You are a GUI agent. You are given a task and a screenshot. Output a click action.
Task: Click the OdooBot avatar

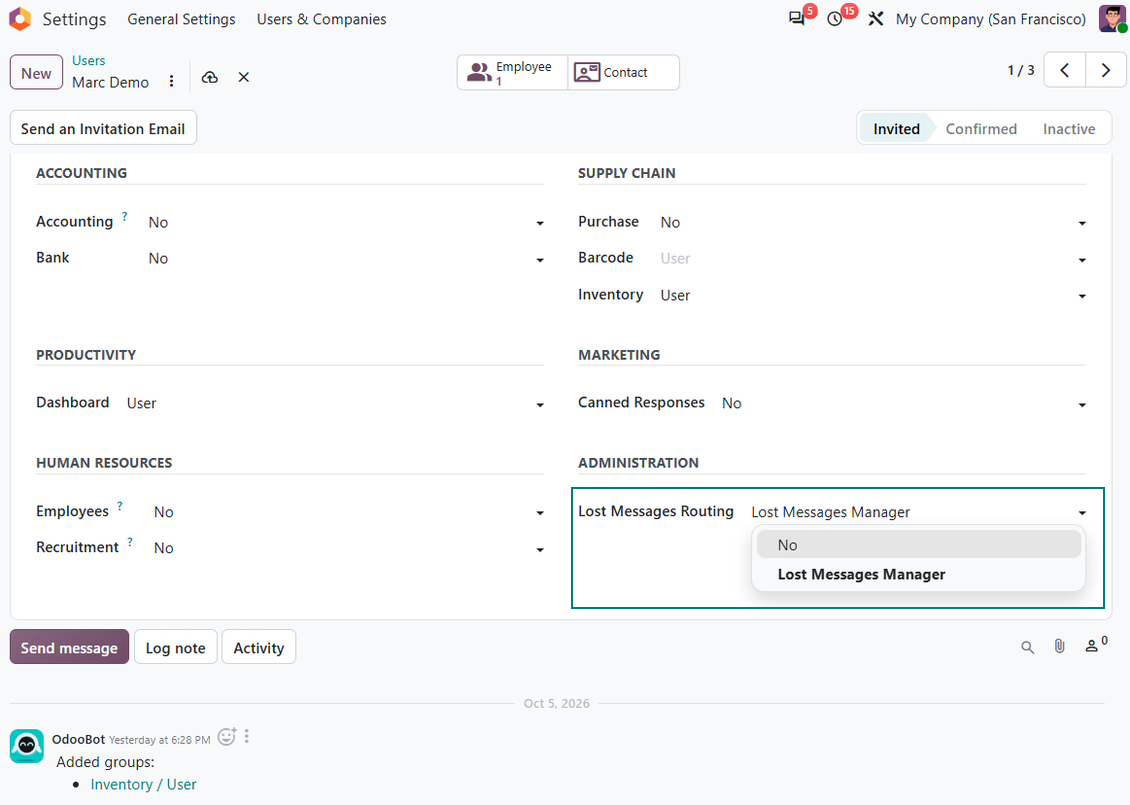(x=27, y=745)
